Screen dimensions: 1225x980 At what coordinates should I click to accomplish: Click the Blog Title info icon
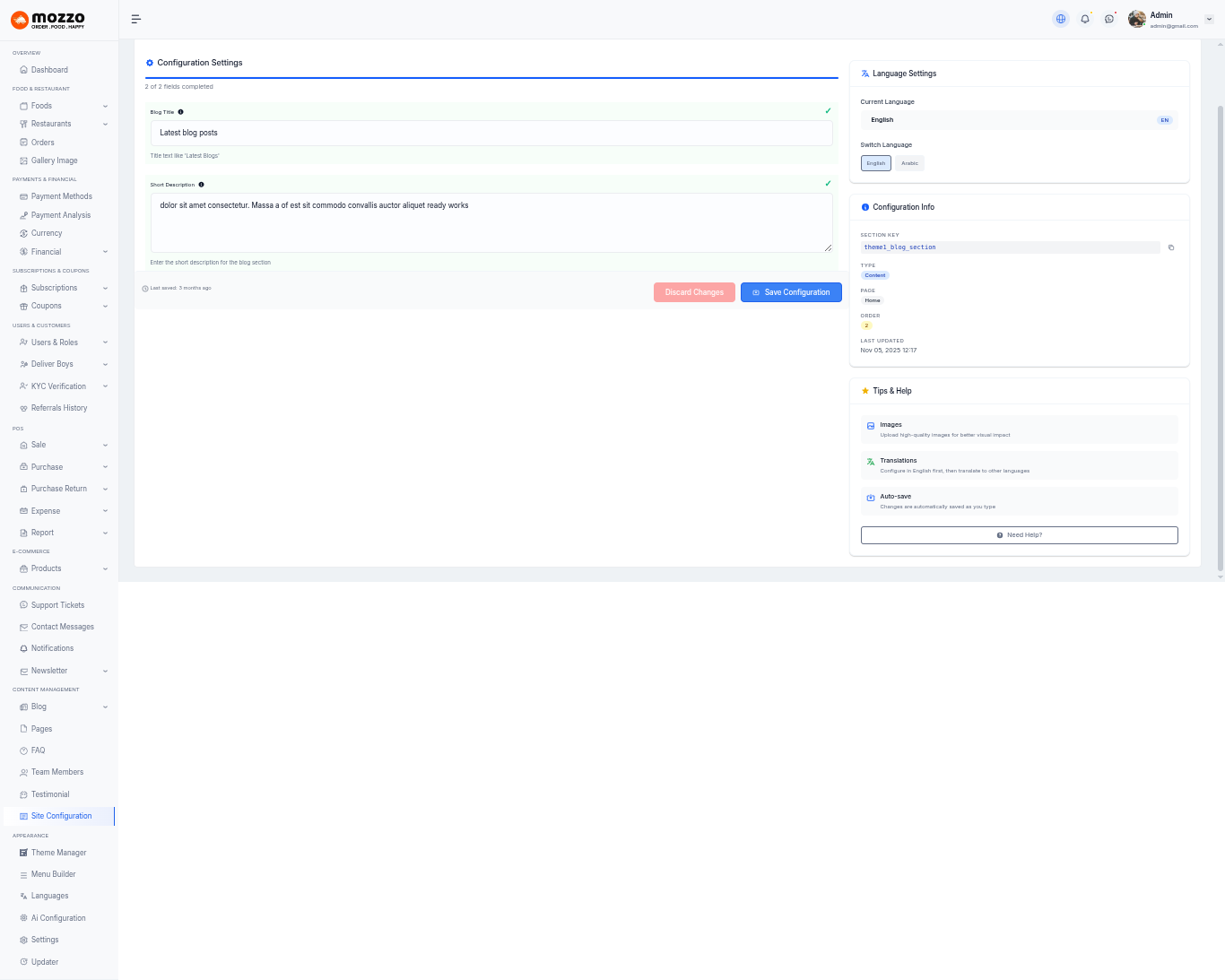coord(181,112)
